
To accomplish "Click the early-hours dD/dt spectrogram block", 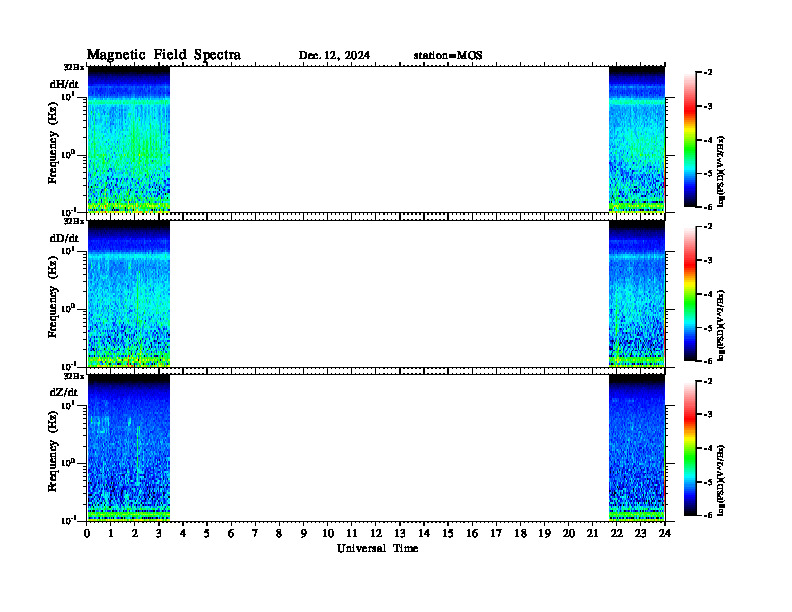I will coord(129,294).
